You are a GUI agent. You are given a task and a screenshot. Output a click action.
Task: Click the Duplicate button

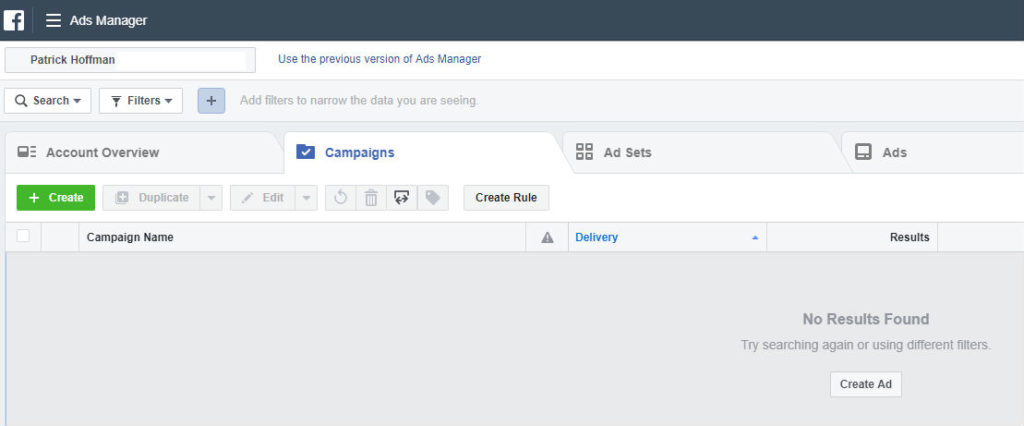coord(151,197)
